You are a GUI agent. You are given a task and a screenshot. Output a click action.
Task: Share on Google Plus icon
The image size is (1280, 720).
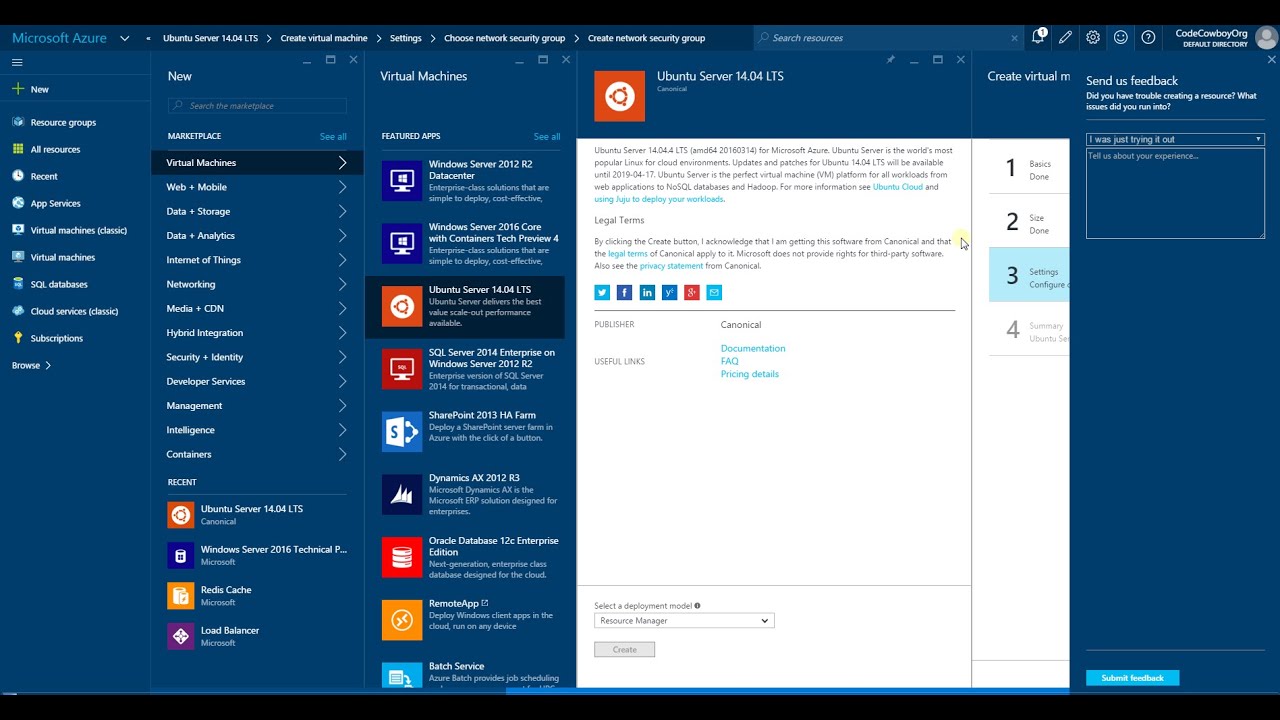pos(691,292)
